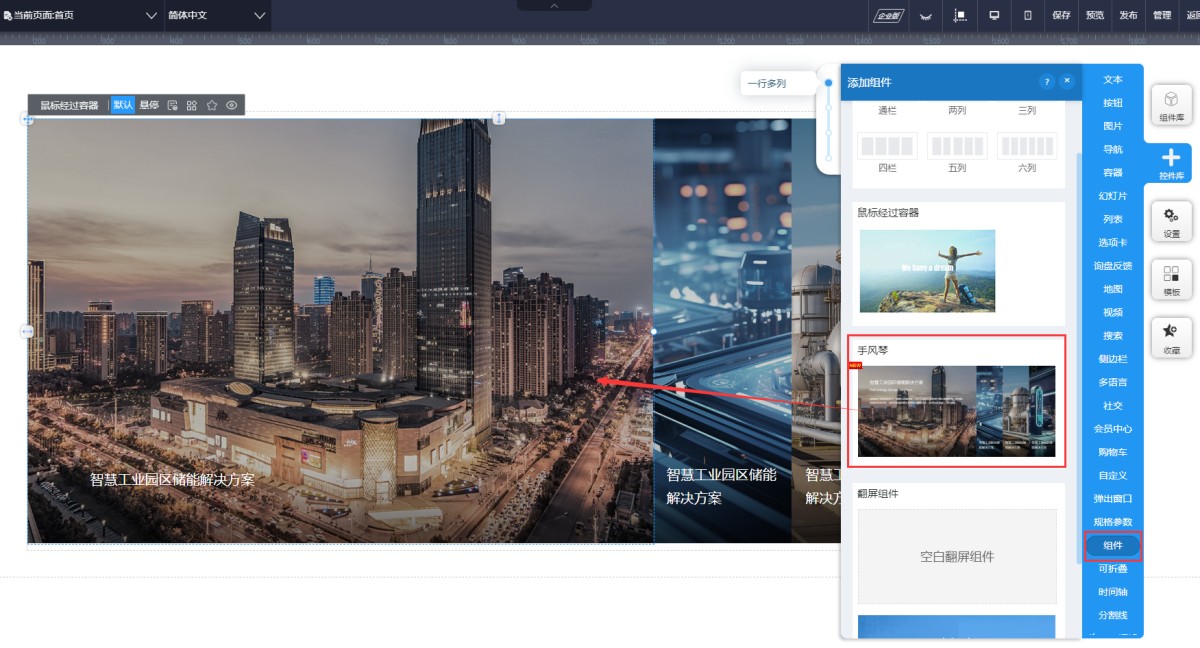Add the 手风琴 accordion component thumbnail
Screen dimensions: 1200x648
click(x=956, y=411)
